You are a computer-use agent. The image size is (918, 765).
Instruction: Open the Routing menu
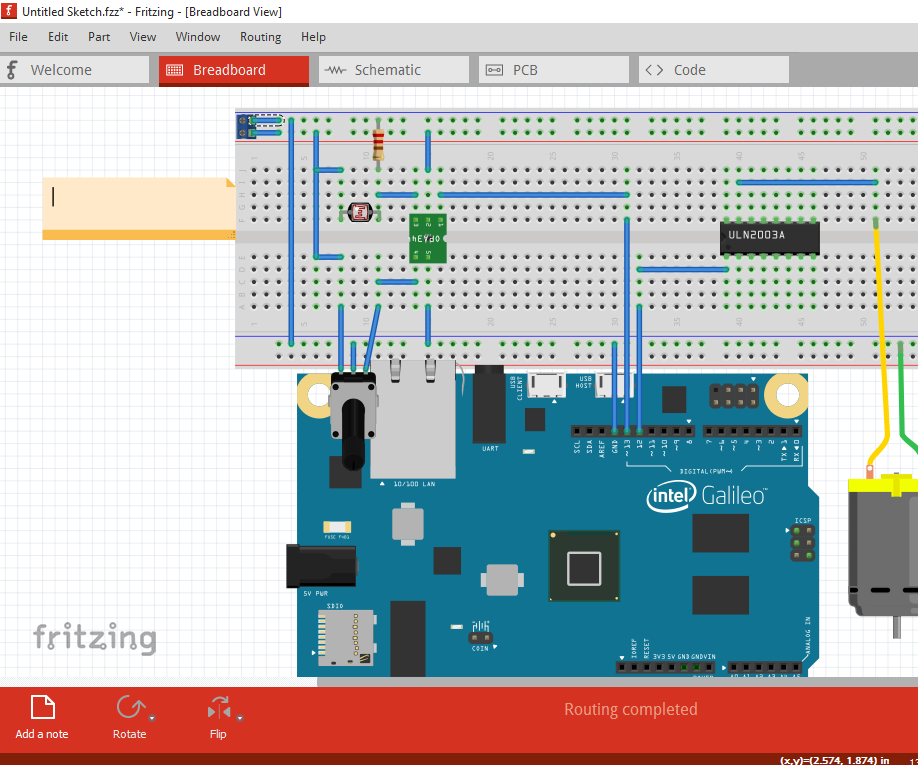point(260,37)
